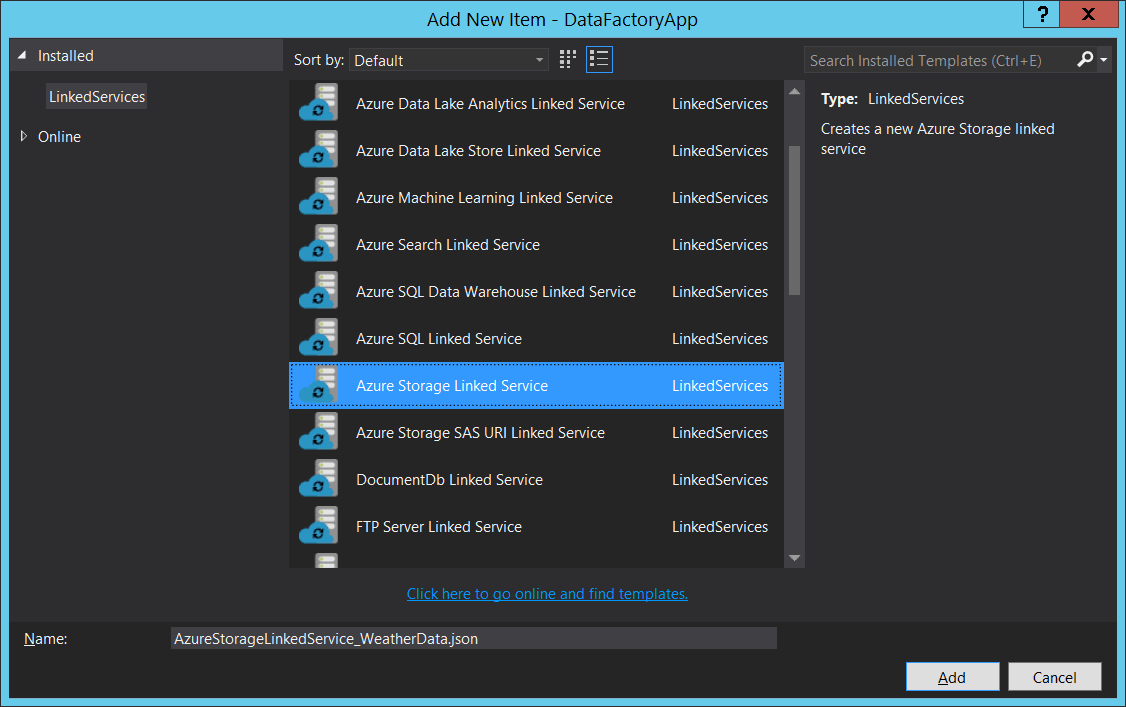Click the scroll down arrow of template list
This screenshot has height=707, width=1126.
794,558
